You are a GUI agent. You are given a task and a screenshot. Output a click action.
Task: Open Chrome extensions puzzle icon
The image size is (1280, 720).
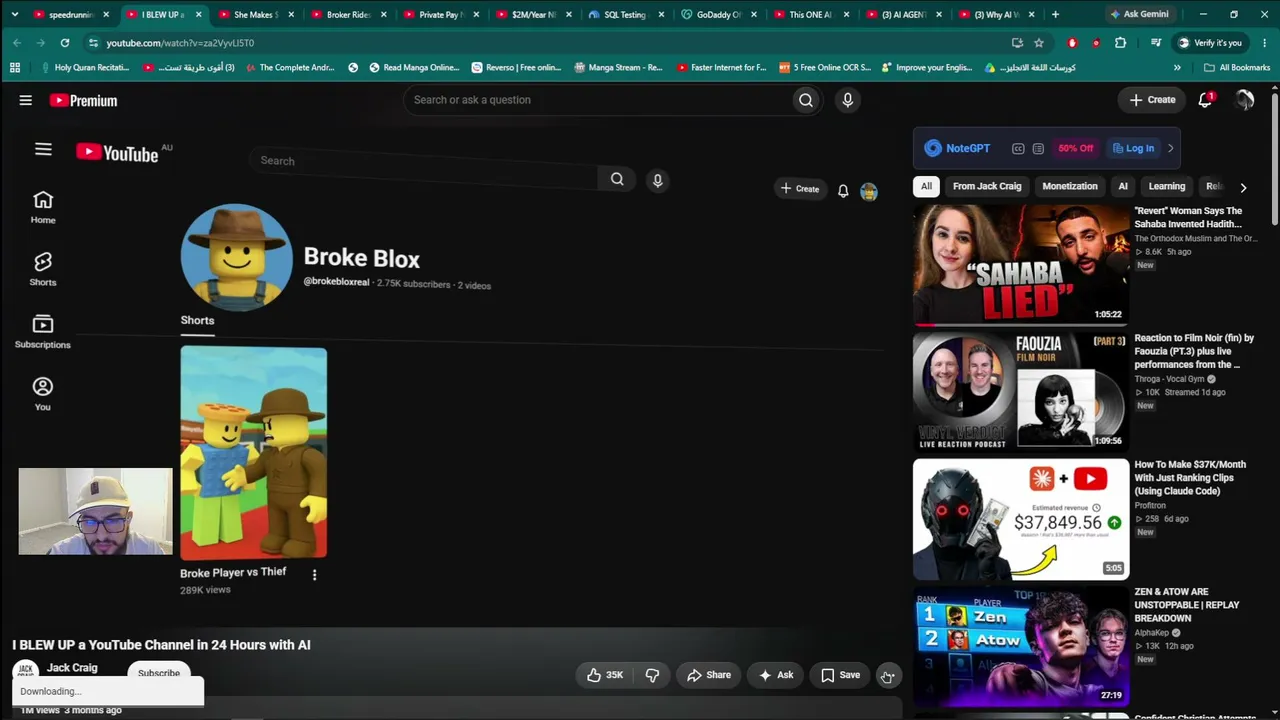pos(1120,43)
